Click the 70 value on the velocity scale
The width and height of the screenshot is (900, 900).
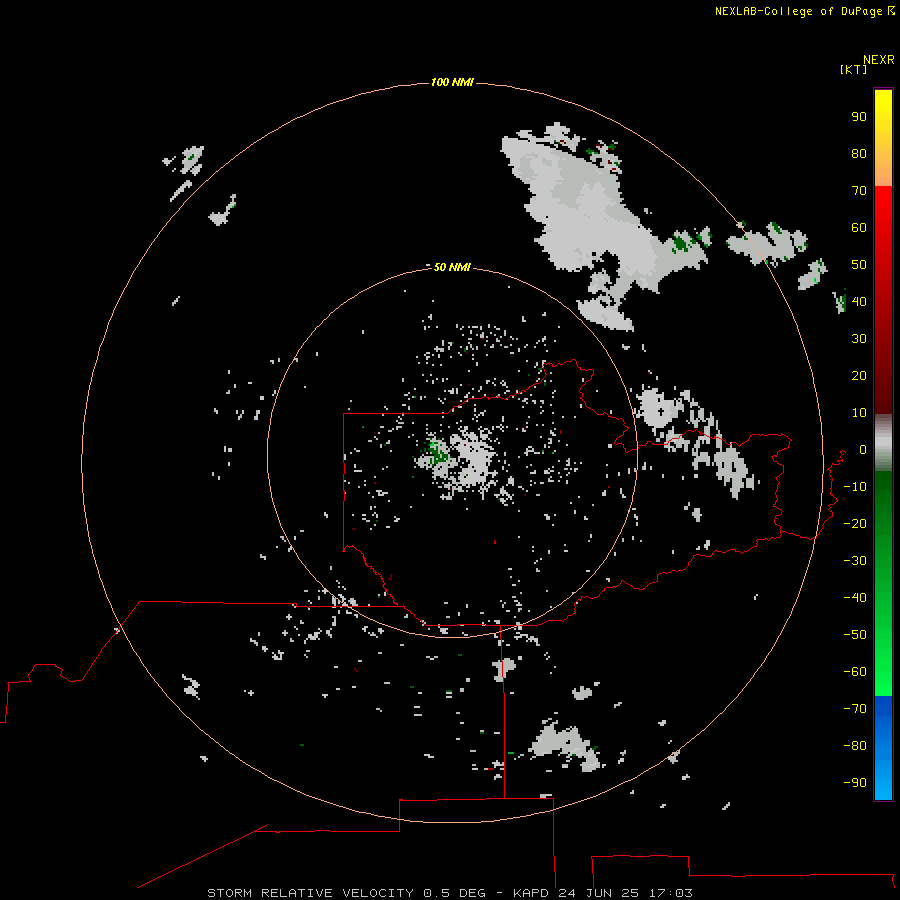859,191
